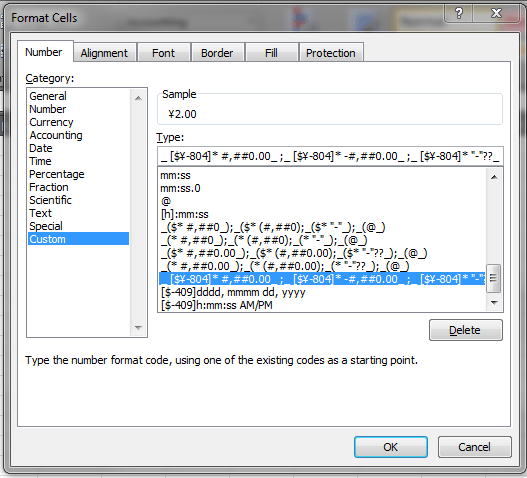Pick the _($* #,##0.00_) format code
The width and height of the screenshot is (527, 478).
[x=322, y=253]
